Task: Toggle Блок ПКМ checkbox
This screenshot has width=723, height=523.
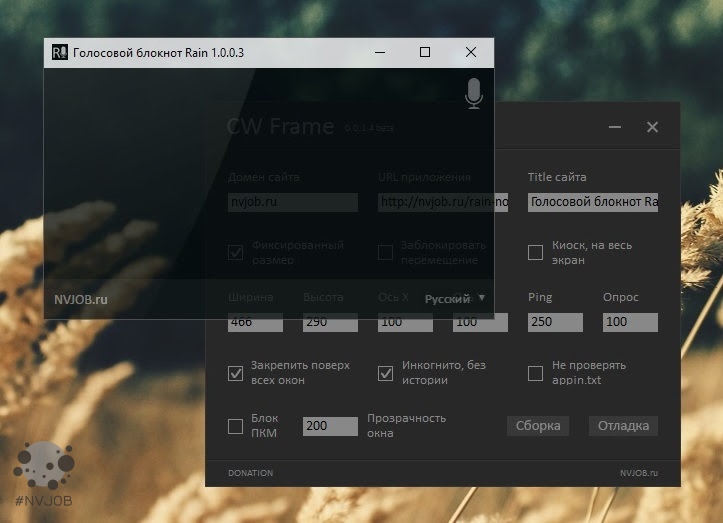Action: (x=236, y=426)
